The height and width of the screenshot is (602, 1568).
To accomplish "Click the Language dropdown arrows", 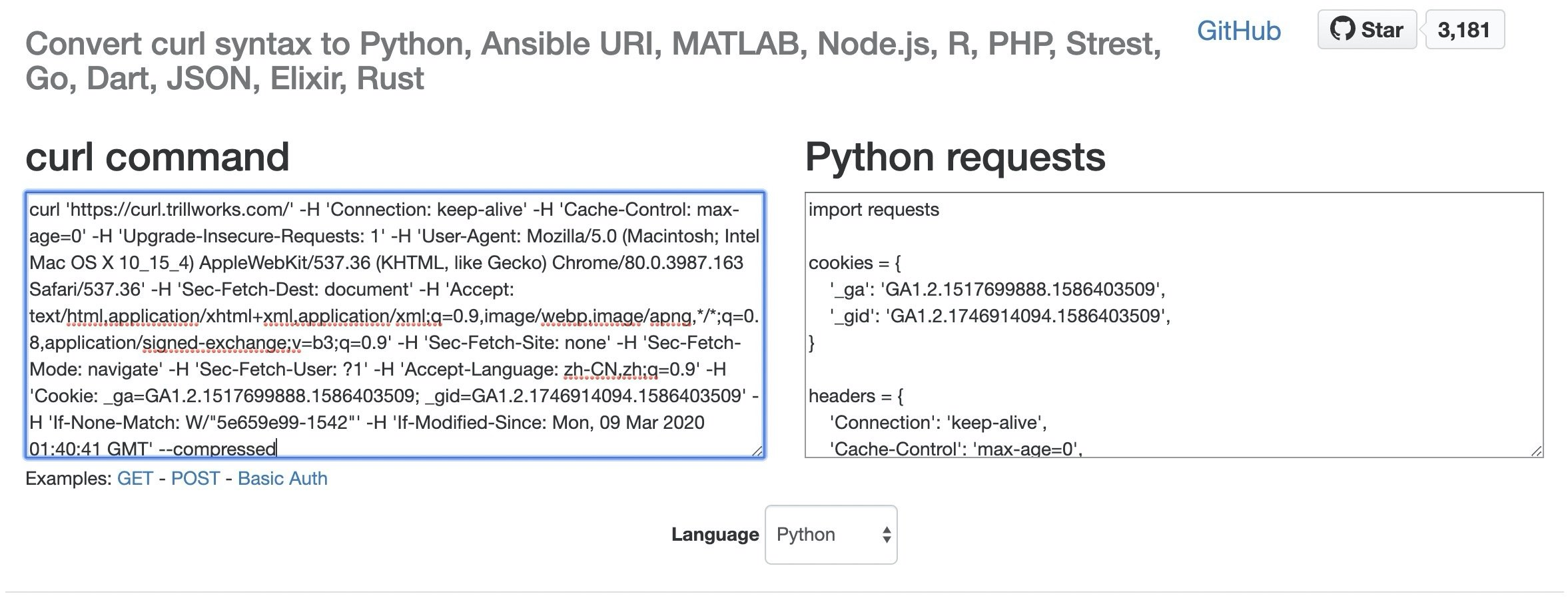I will (x=886, y=535).
